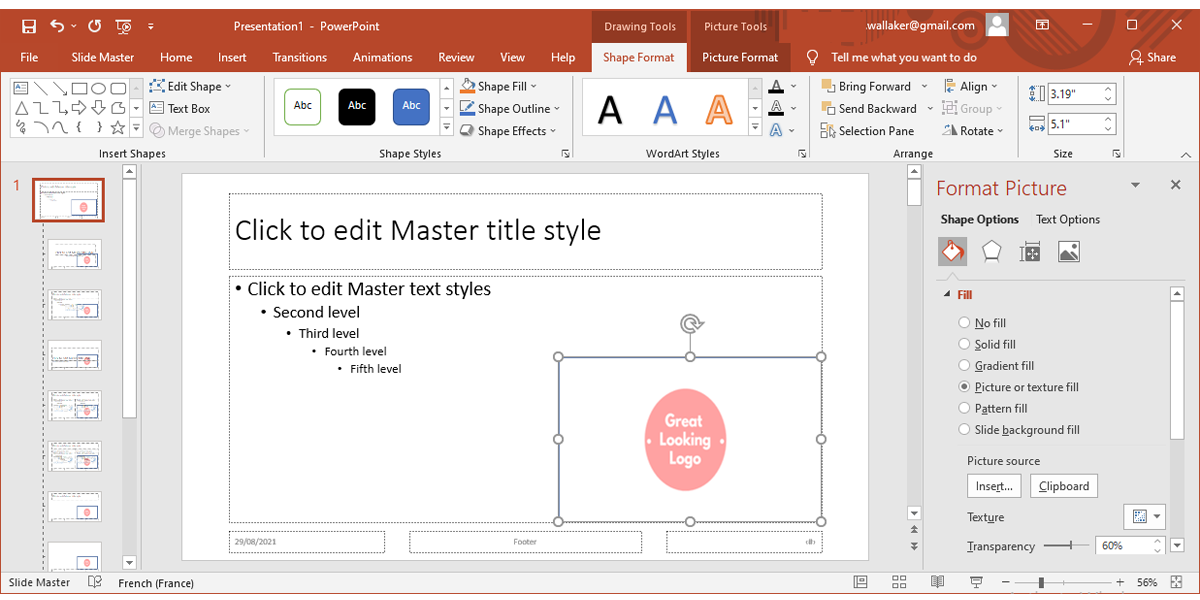Select the No fill radio option

tap(964, 323)
